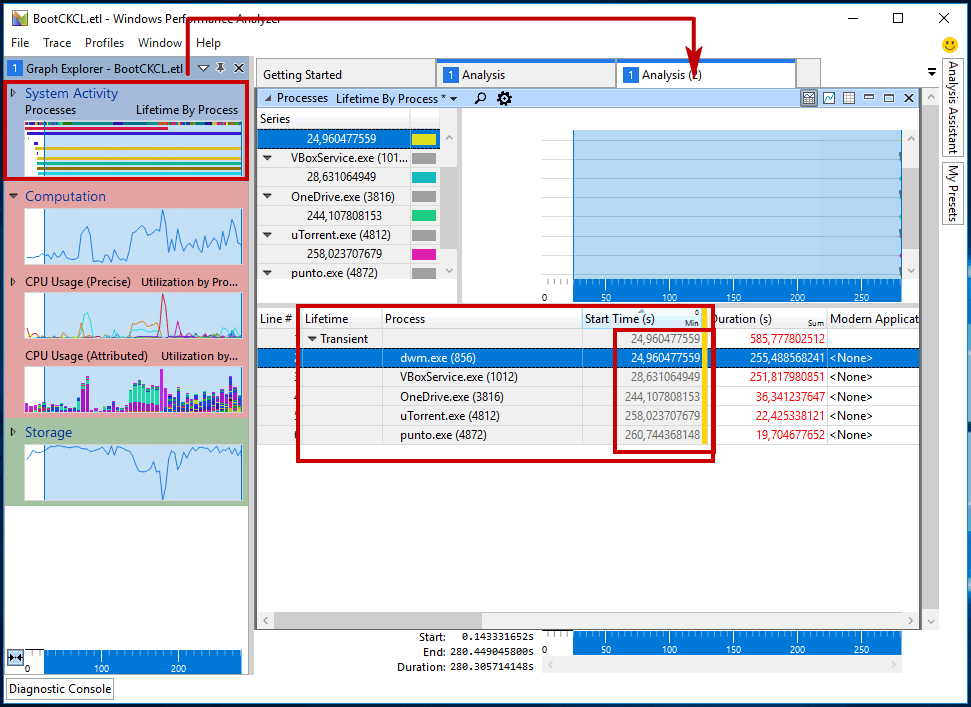Collapse OneDrive.exe (3816) series entry
Screen dimensions: 971x707
pos(268,196)
